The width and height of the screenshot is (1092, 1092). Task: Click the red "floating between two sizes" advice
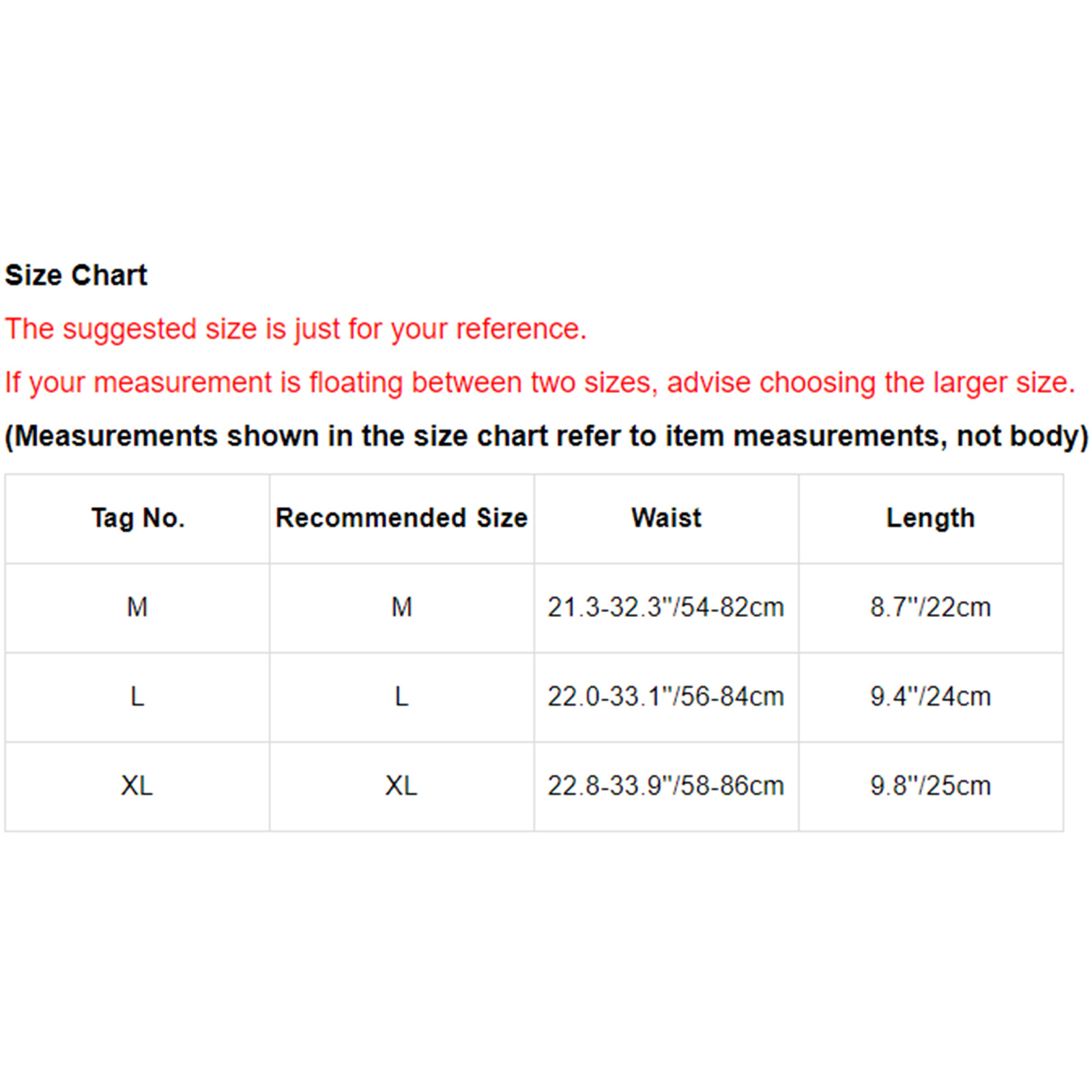[539, 382]
